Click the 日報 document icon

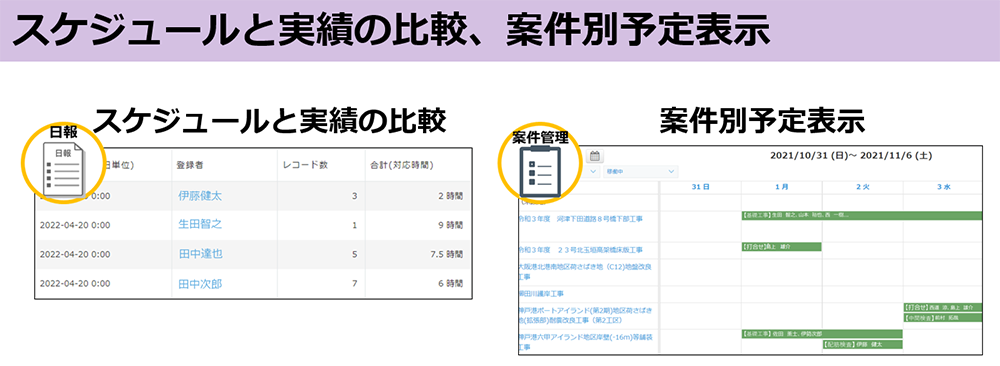(x=63, y=170)
